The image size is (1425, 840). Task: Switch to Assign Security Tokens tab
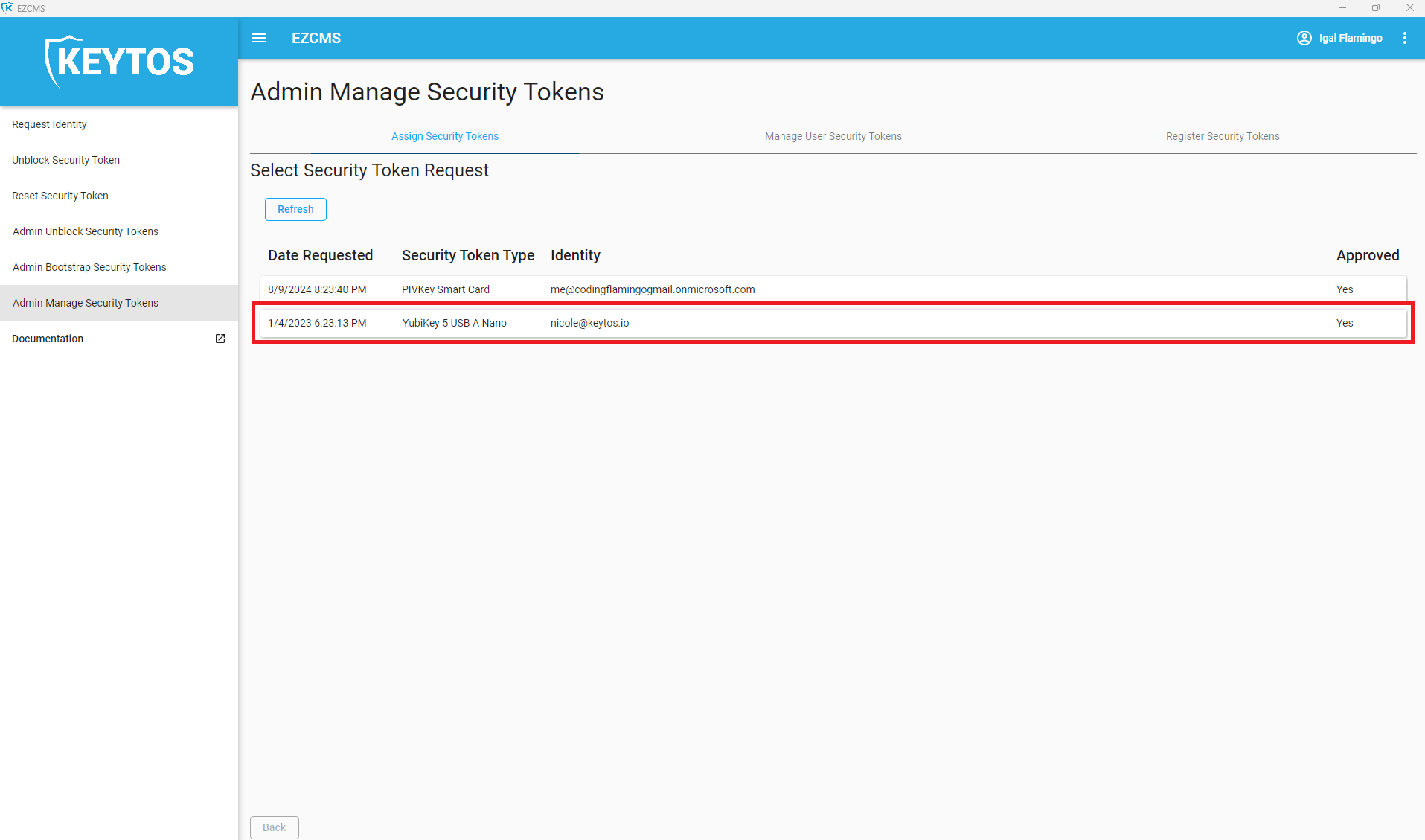(445, 136)
